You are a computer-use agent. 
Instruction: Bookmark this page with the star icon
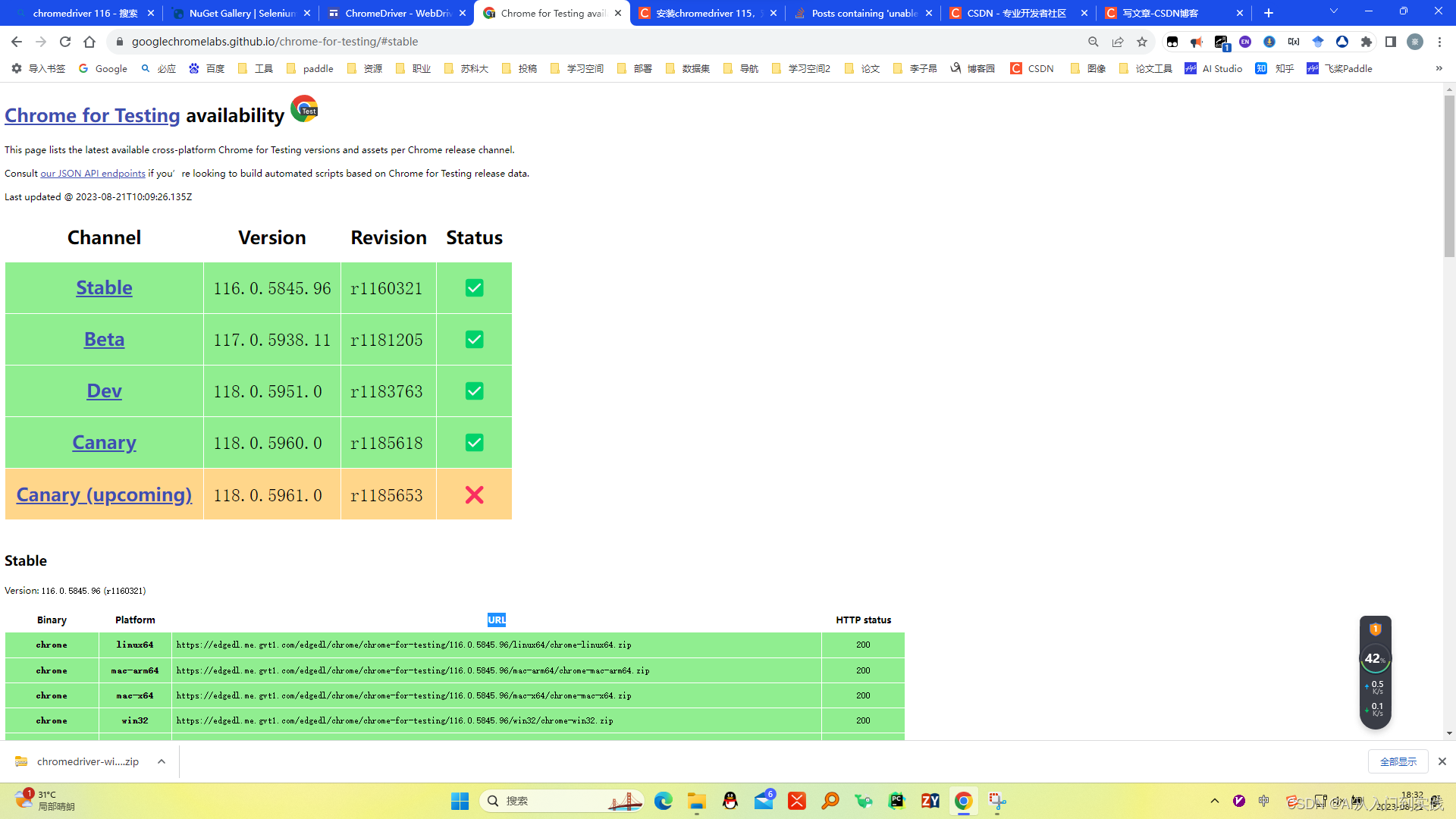[x=1142, y=42]
